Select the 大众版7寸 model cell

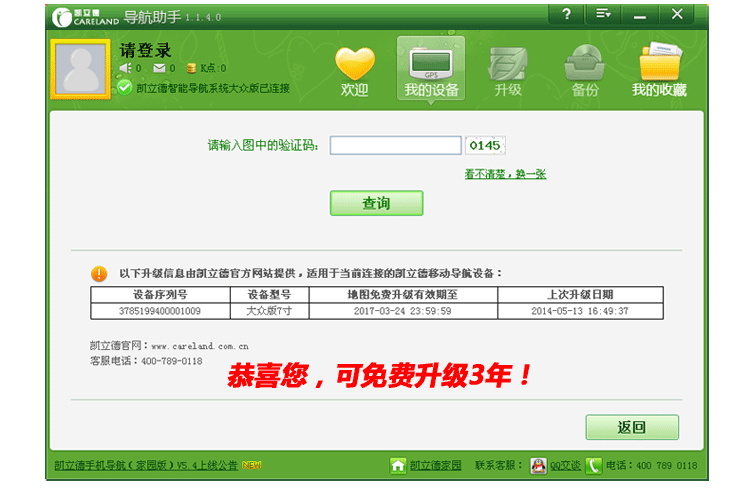269,311
